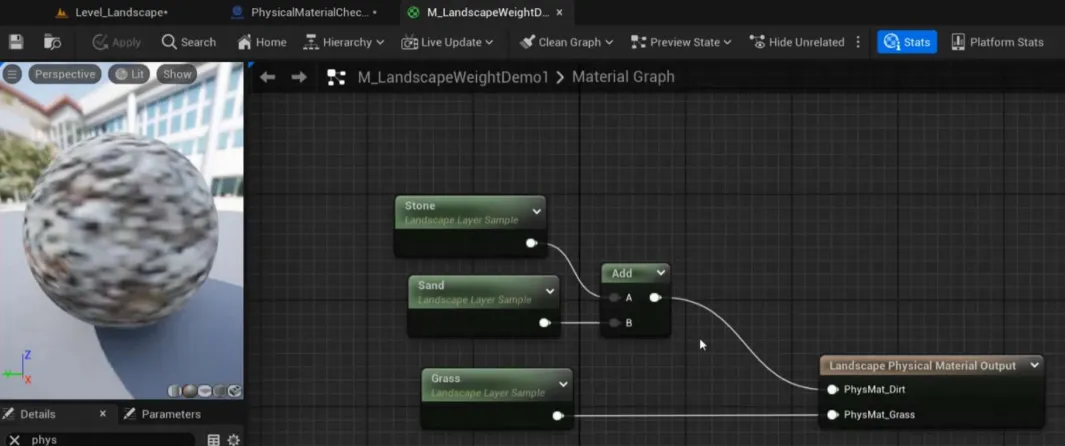This screenshot has width=1065, height=446.
Task: Collapse the Landscape Physical Material Output node
Action: 1034,366
